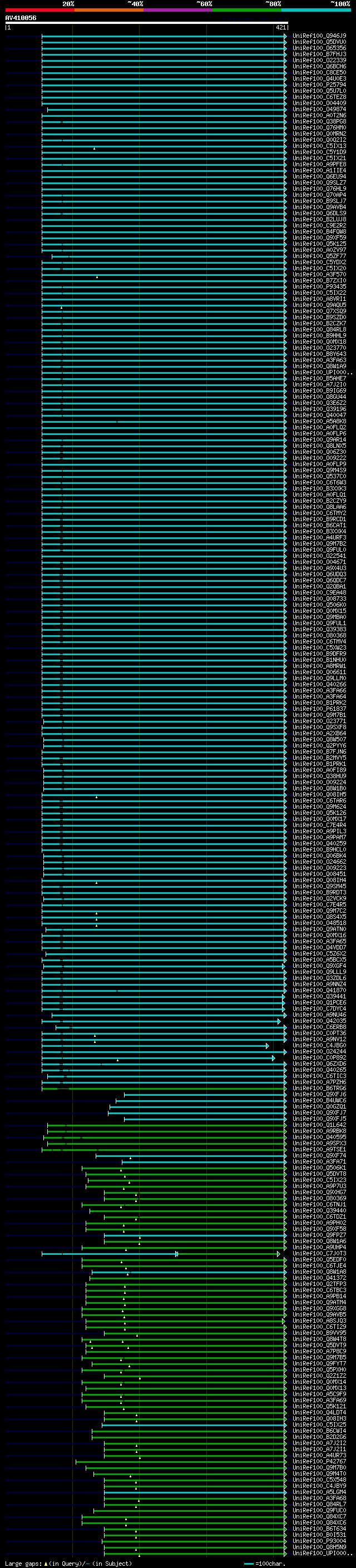Click the arrowhead ending UniRef100_C4JBG0 alignment

pos(267,1046)
